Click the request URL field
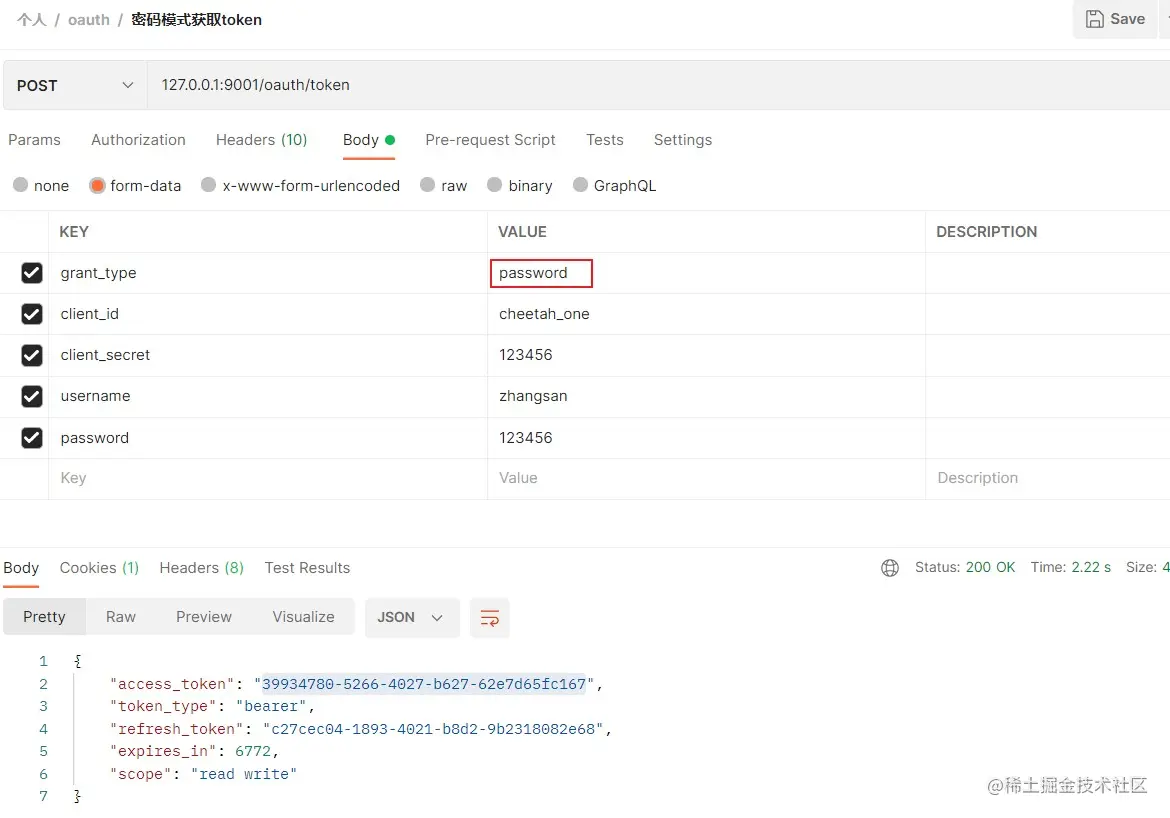 (658, 85)
